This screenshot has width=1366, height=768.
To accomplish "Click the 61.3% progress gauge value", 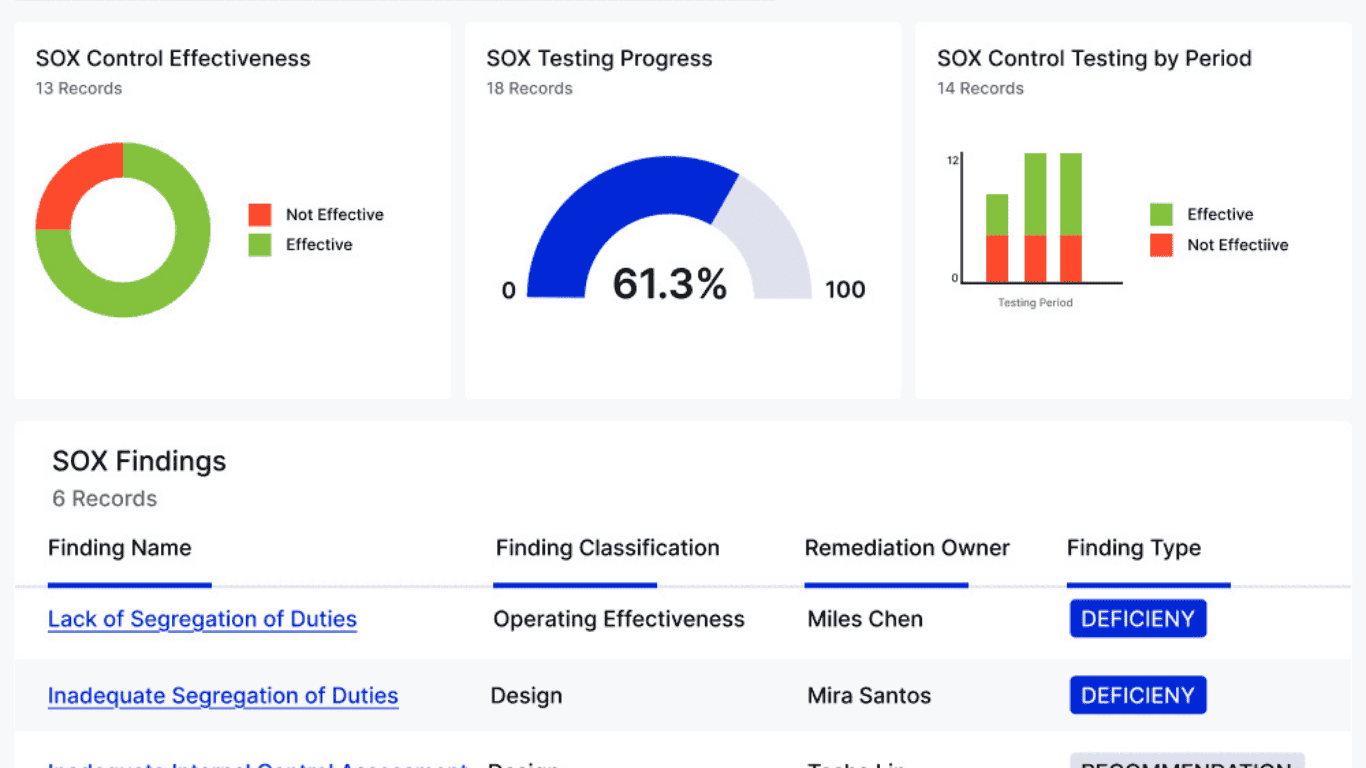I will coord(669,285).
